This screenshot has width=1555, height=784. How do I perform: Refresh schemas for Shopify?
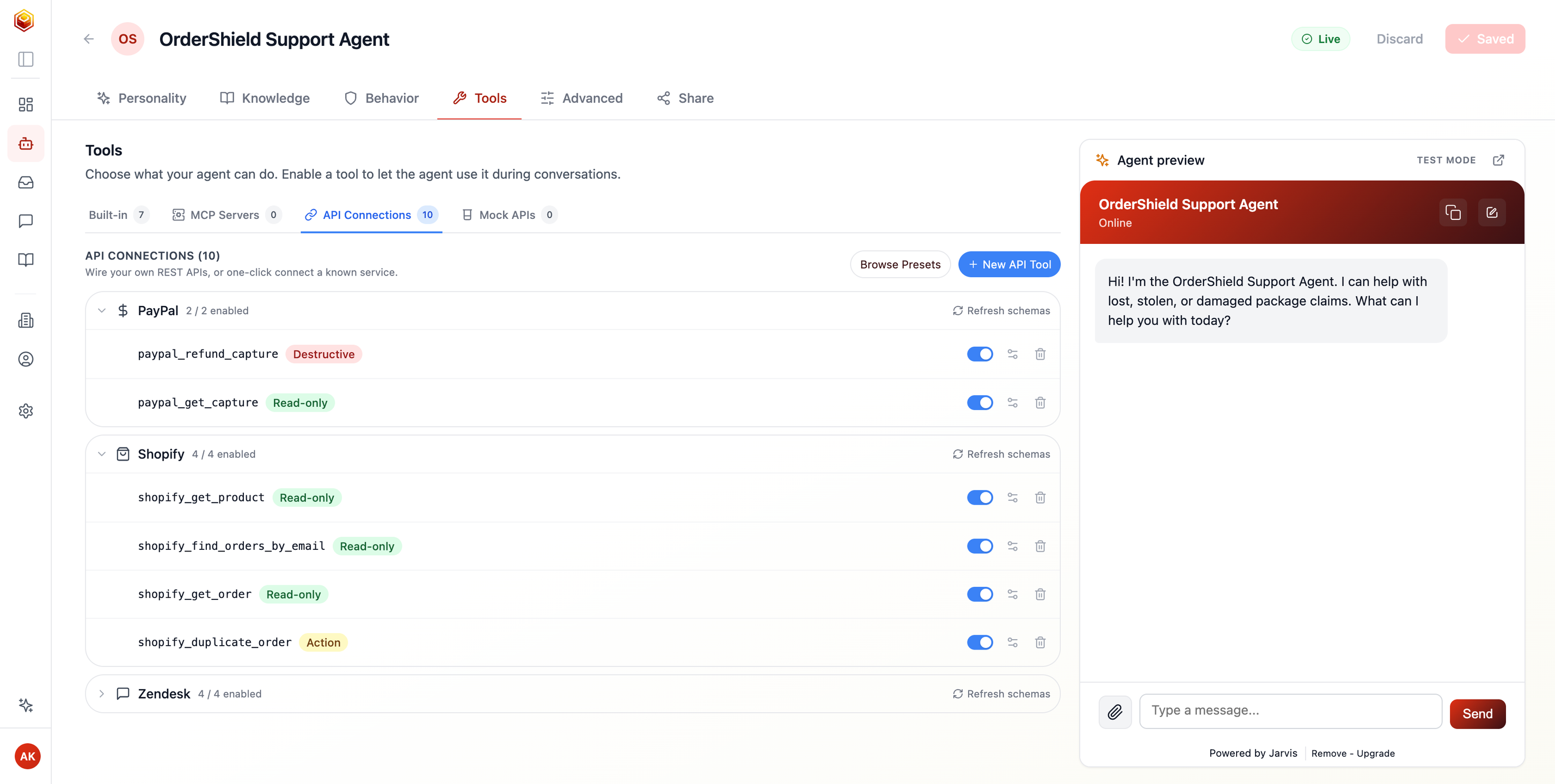tap(1001, 454)
